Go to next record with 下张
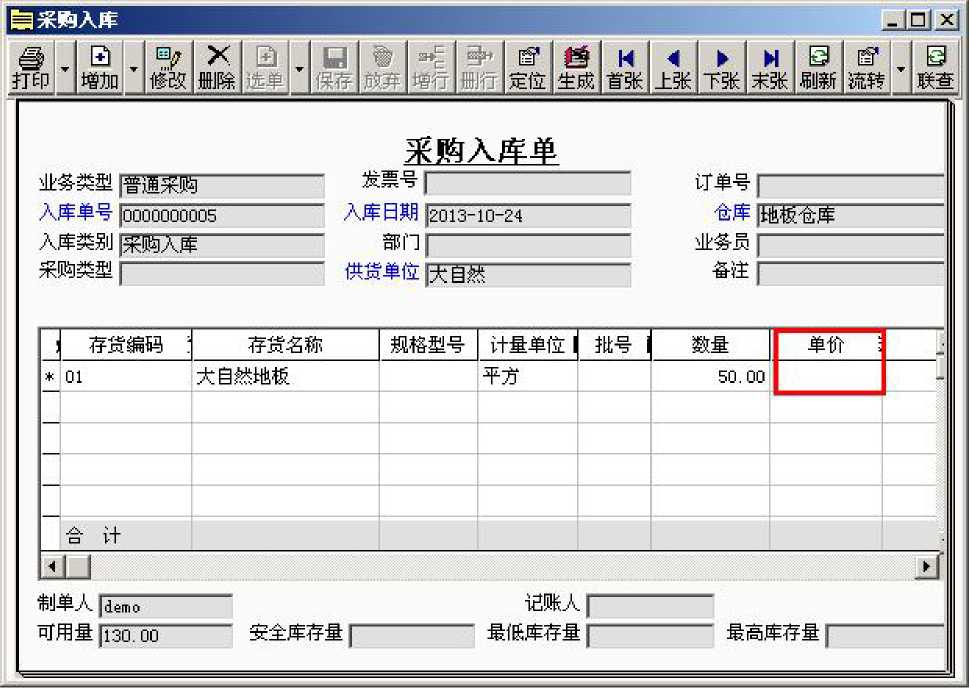The height and width of the screenshot is (688, 969). click(721, 67)
